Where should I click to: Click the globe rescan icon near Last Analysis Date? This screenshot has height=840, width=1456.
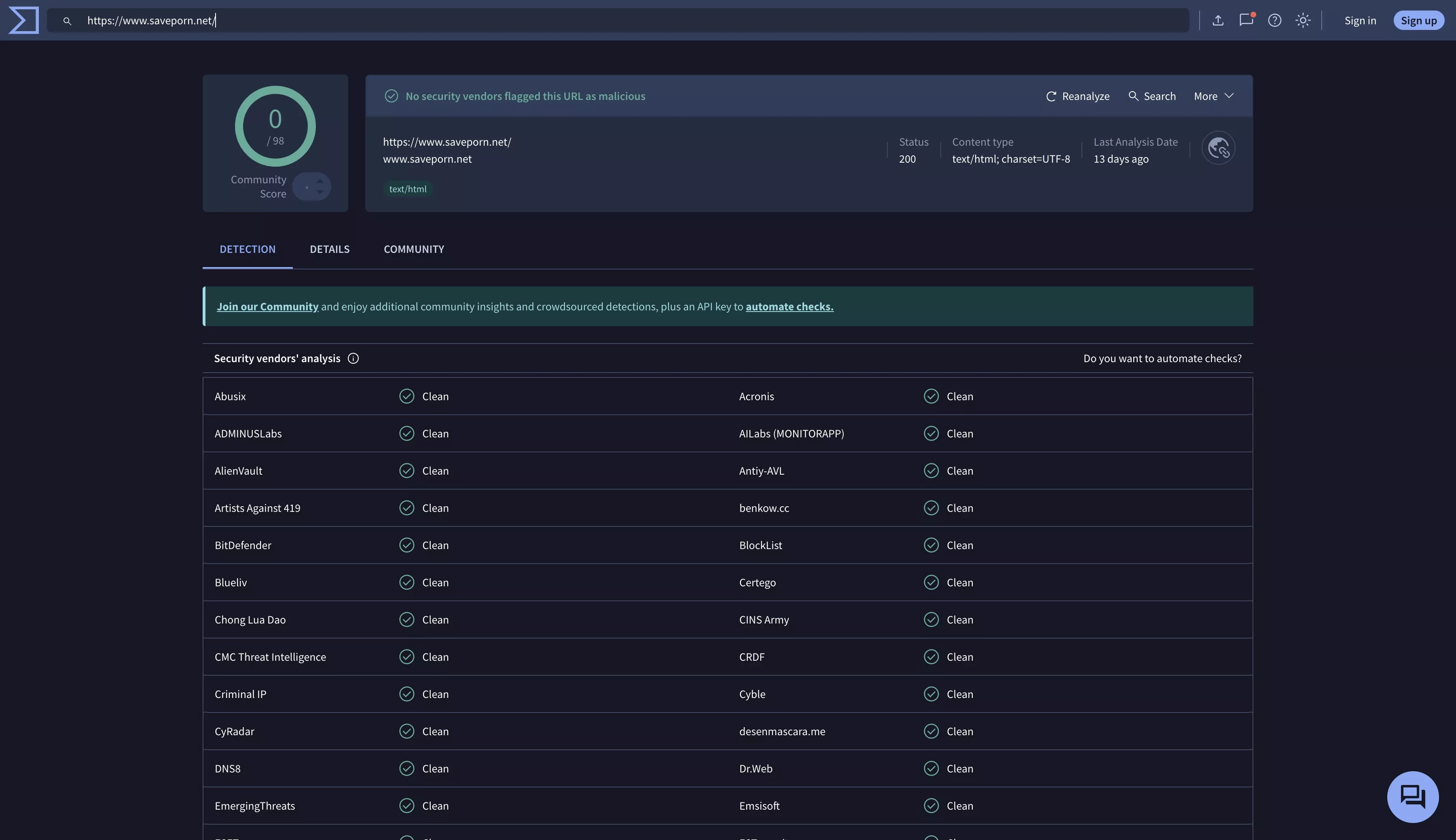pyautogui.click(x=1218, y=148)
